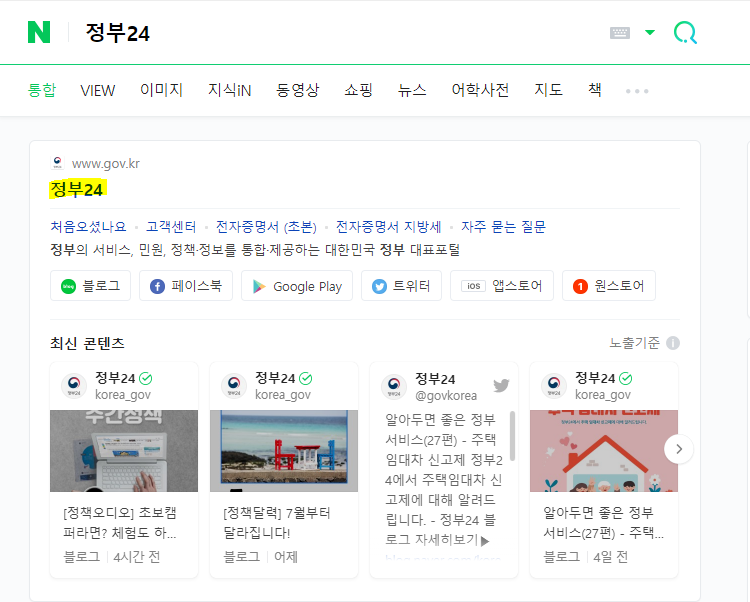
Task: Select the 쇼핑 tab
Action: (358, 90)
